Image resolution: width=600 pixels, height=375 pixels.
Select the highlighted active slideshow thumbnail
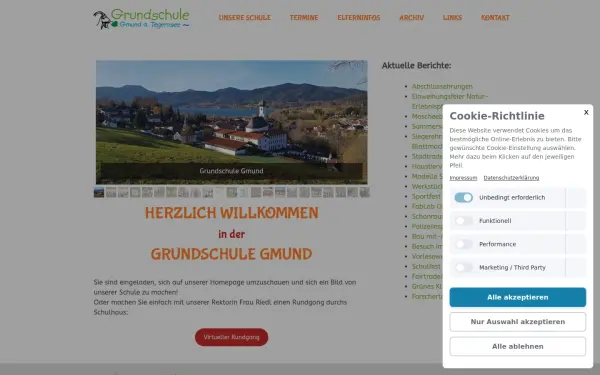click(x=99, y=192)
